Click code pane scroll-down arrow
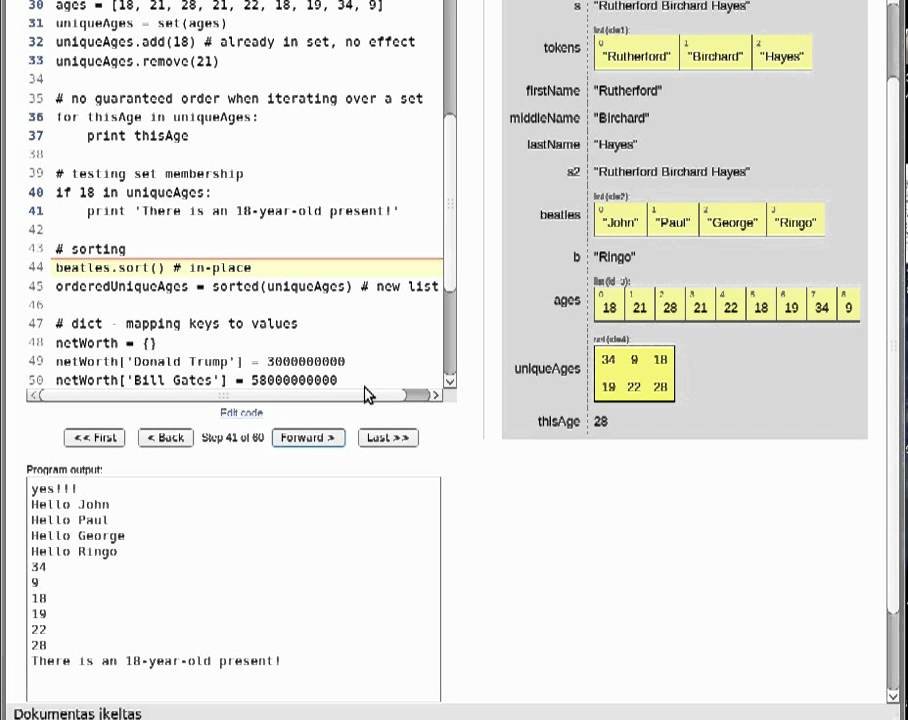Screen dimensions: 908x720 click(x=449, y=381)
